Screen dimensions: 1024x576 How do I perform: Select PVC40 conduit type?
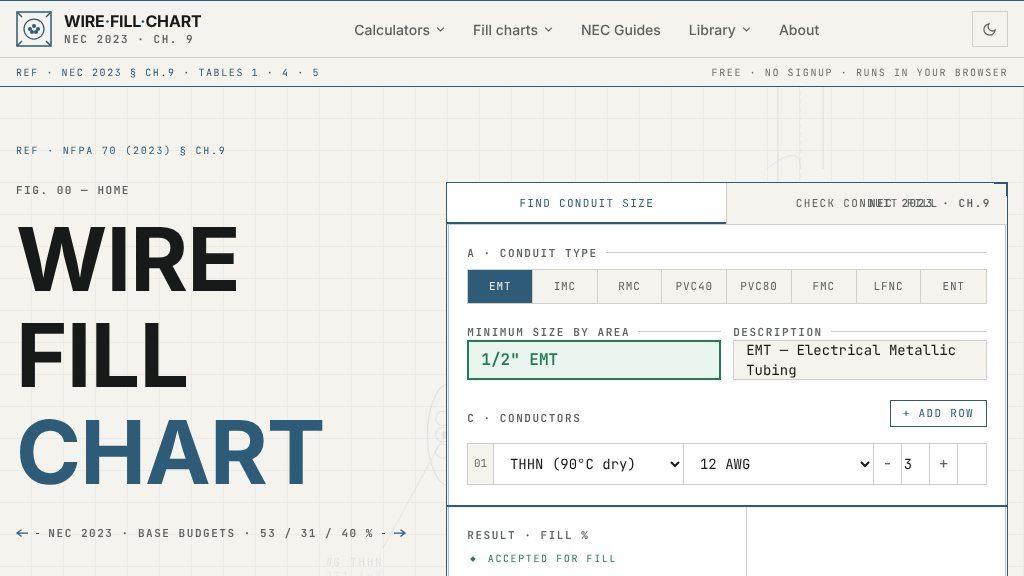tap(694, 286)
